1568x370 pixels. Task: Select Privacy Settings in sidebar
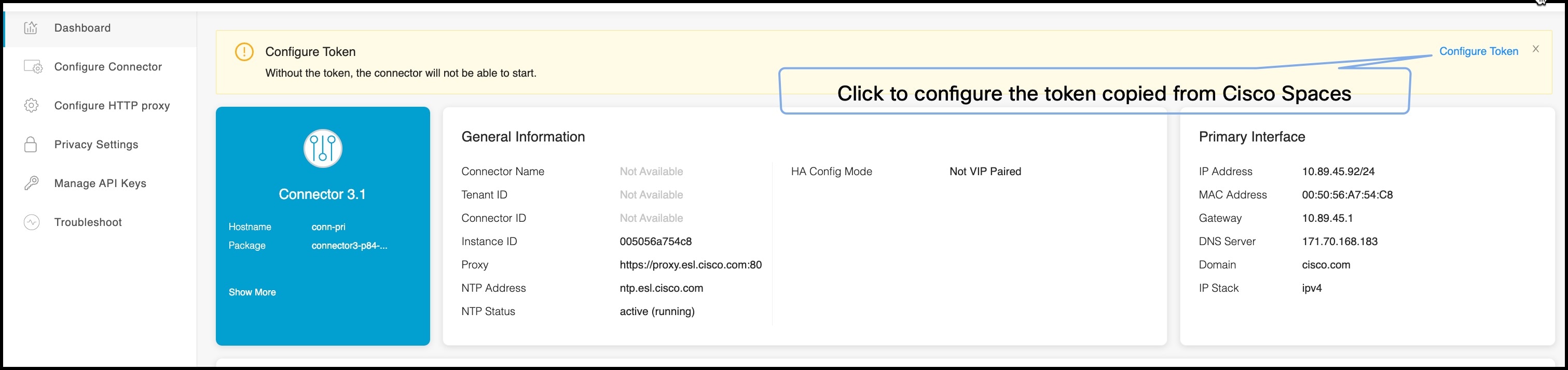(x=96, y=145)
